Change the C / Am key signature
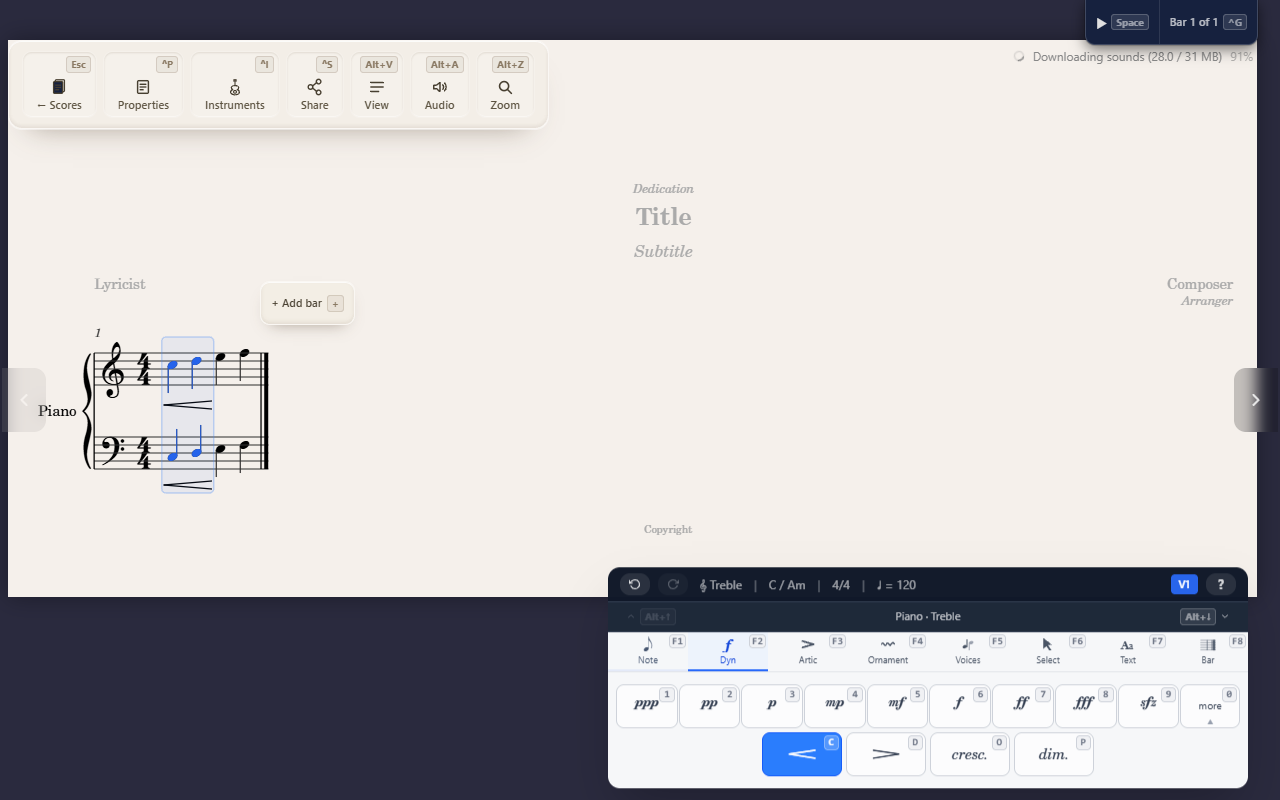Image resolution: width=1280 pixels, height=800 pixels. click(x=787, y=585)
